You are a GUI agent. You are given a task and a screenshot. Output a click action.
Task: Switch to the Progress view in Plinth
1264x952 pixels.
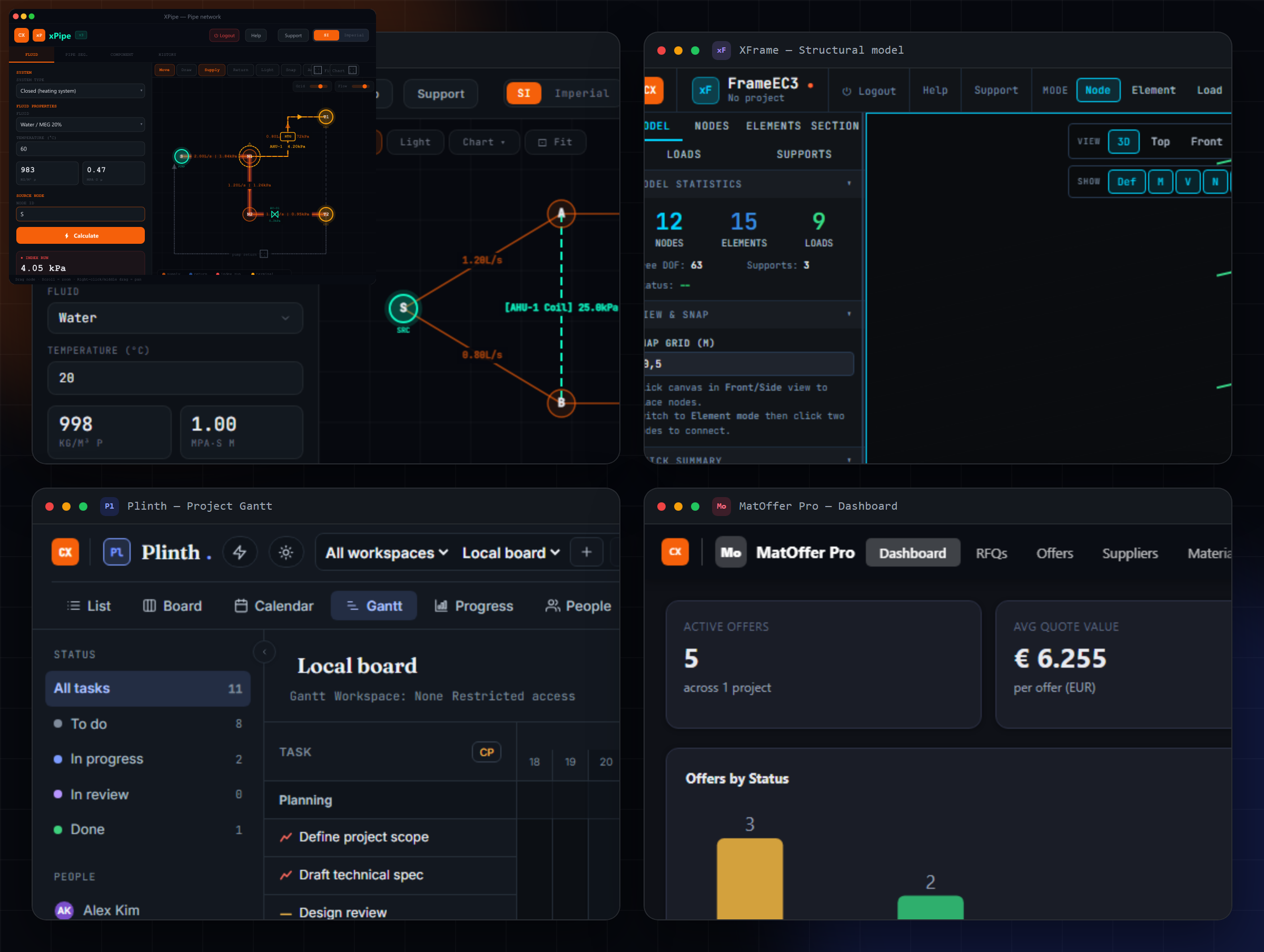(473, 606)
